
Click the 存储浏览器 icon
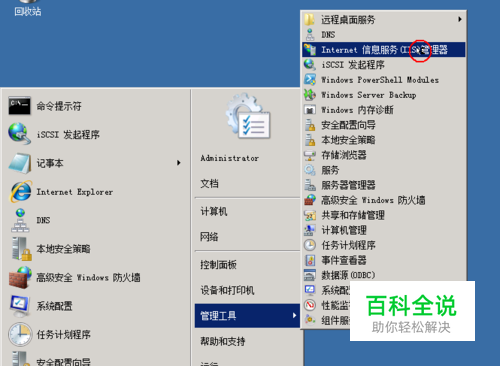coord(310,155)
